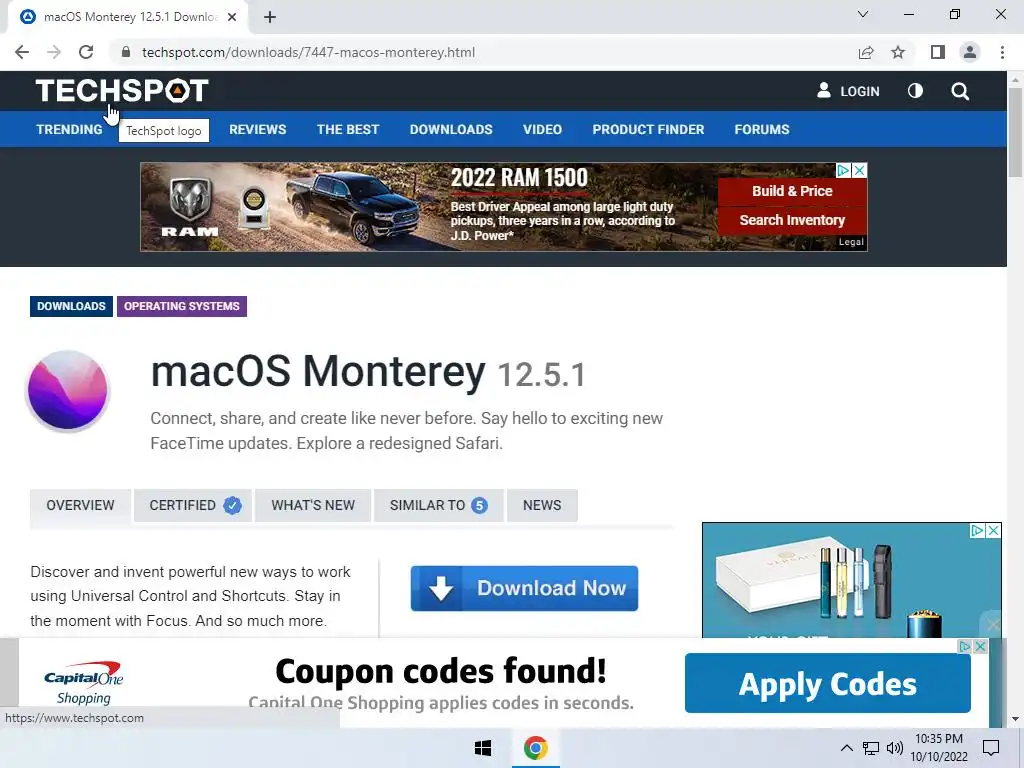Bookmark this page with the star icon
The height and width of the screenshot is (768, 1024).
pos(898,52)
